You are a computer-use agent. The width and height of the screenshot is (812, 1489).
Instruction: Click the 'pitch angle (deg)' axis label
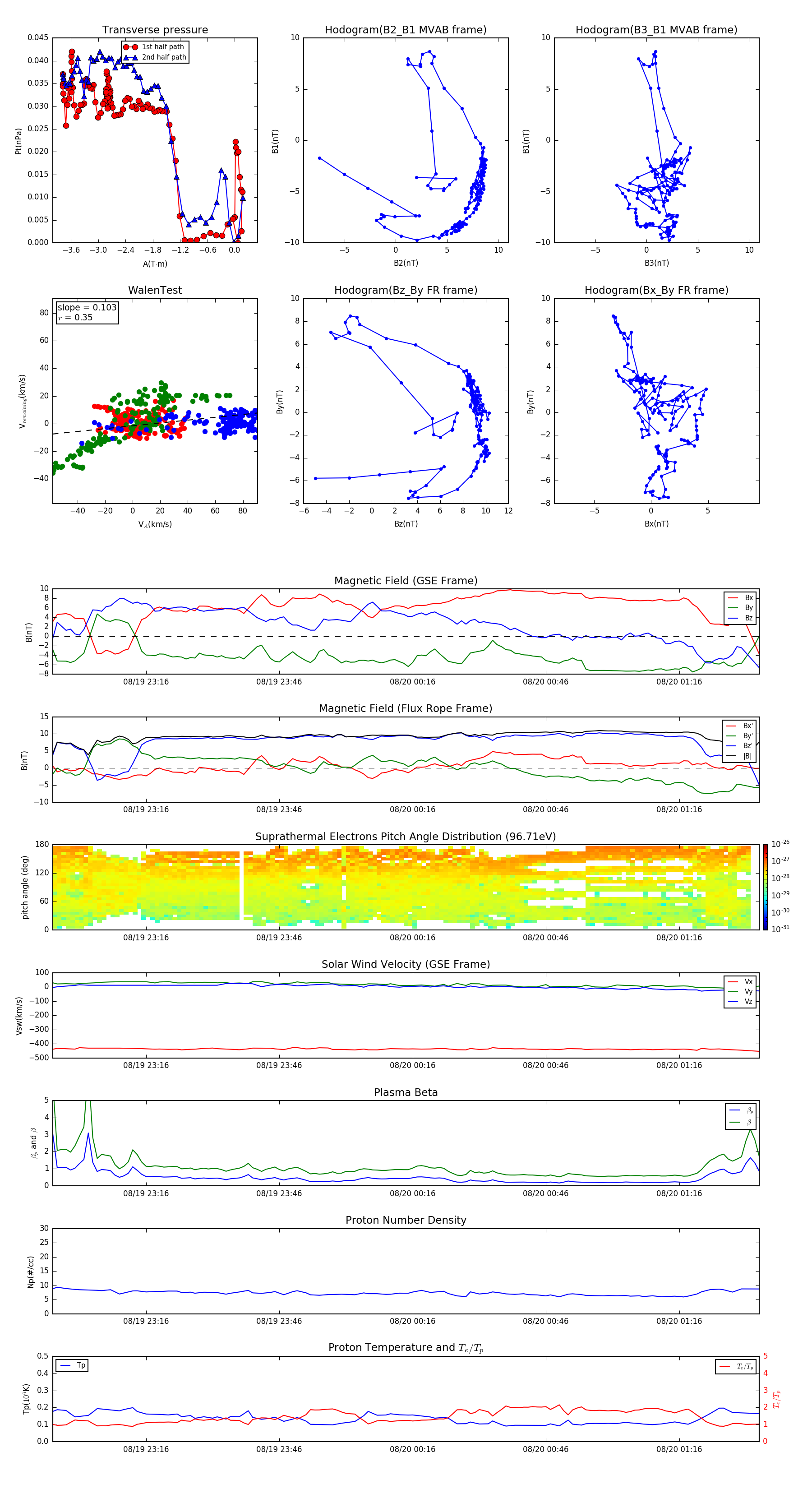tap(25, 887)
